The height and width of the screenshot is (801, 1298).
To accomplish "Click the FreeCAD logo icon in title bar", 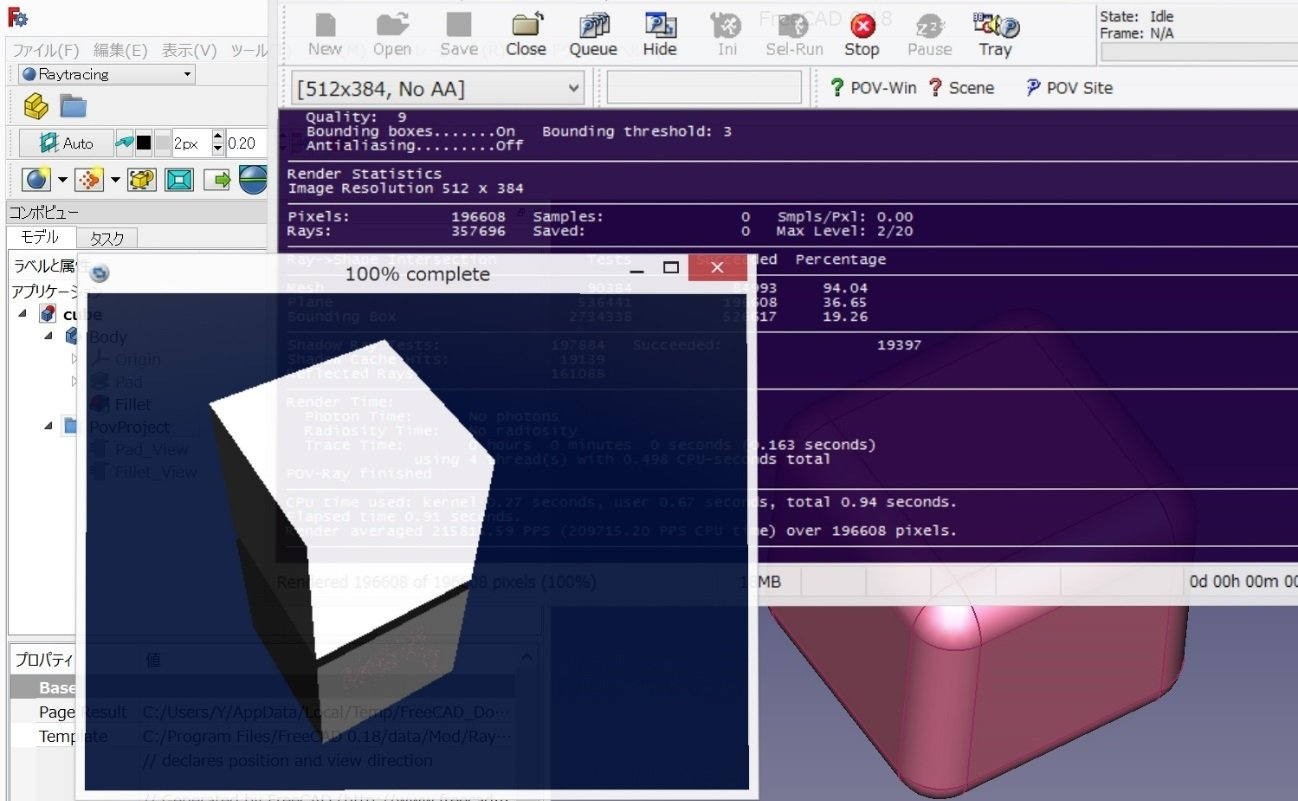I will [18, 18].
